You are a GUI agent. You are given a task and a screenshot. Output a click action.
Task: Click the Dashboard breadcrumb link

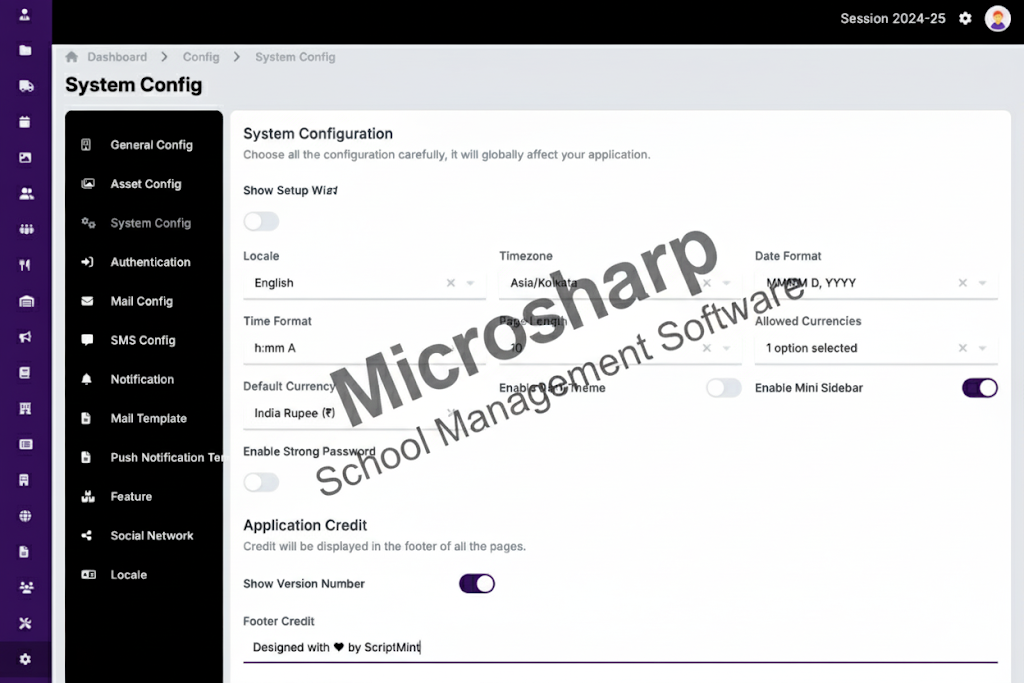[x=117, y=57]
